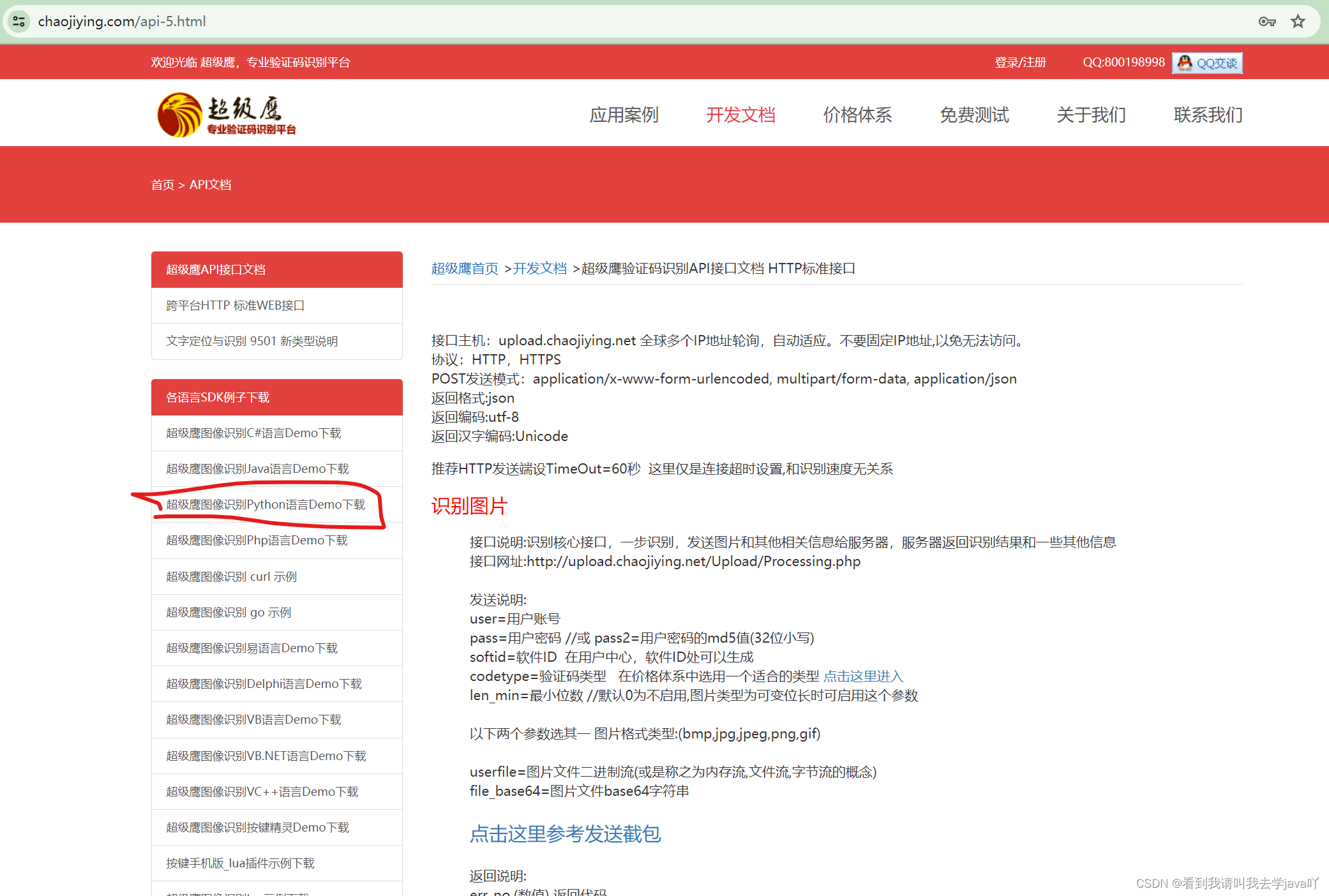Open 按键手机版_lua插件示例下载
Screen dimensions: 1329x896
277,863
